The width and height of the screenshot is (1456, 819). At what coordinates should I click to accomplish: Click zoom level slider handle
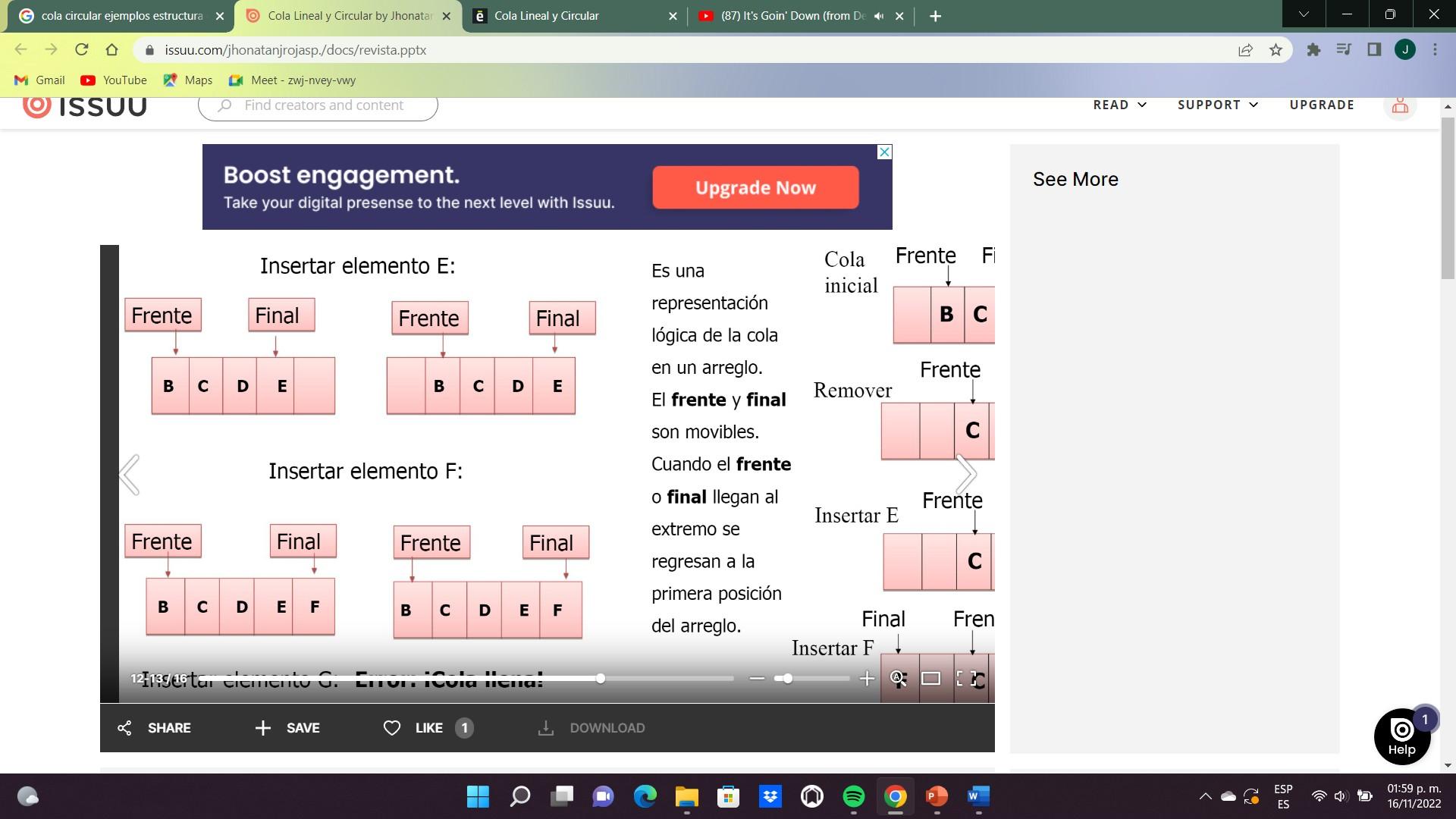tap(788, 679)
